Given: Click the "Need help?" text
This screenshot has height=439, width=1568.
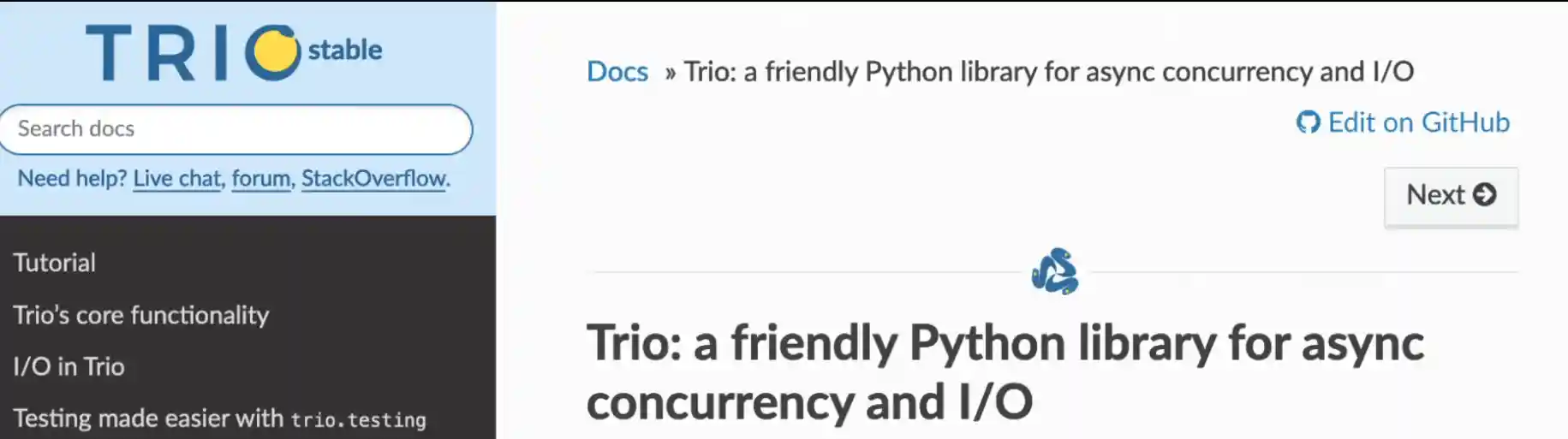Looking at the screenshot, I should coord(72,178).
